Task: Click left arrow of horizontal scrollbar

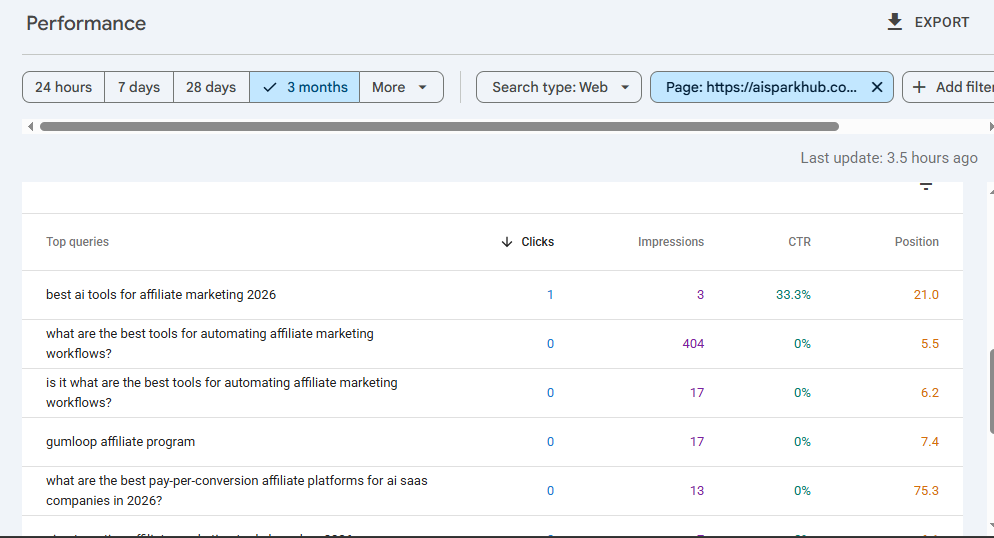Action: (30, 127)
